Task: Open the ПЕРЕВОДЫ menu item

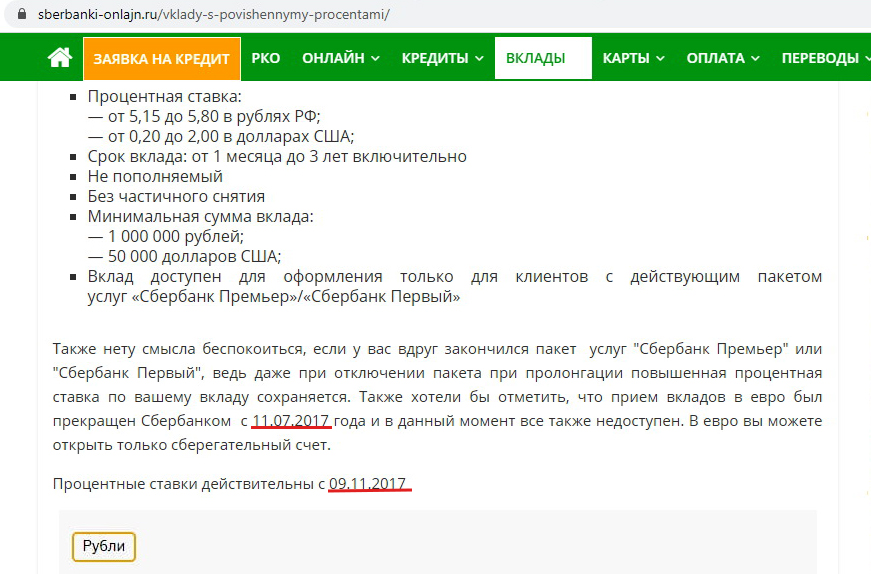Action: (820, 58)
